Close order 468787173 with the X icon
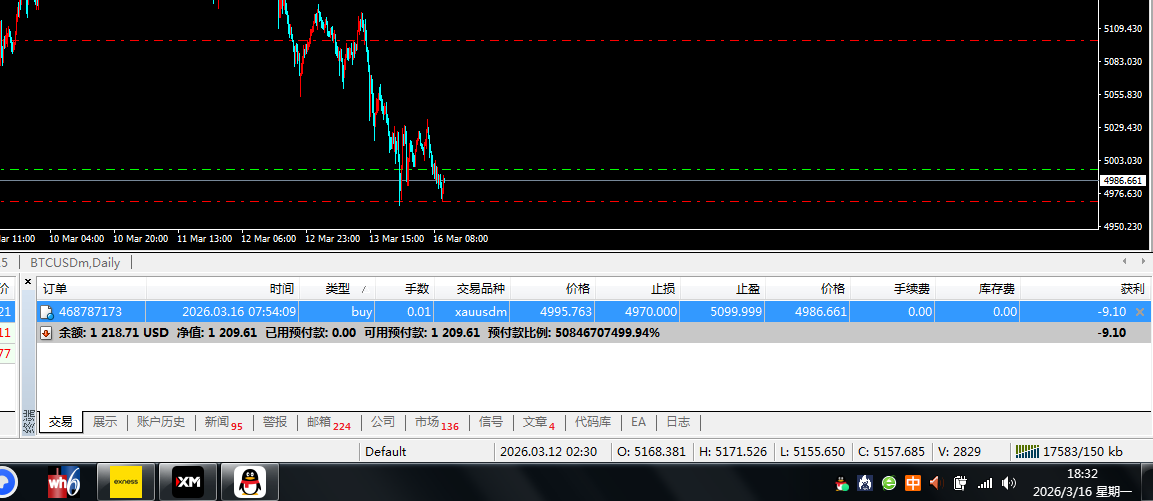This screenshot has width=1153, height=501. tap(1140, 312)
